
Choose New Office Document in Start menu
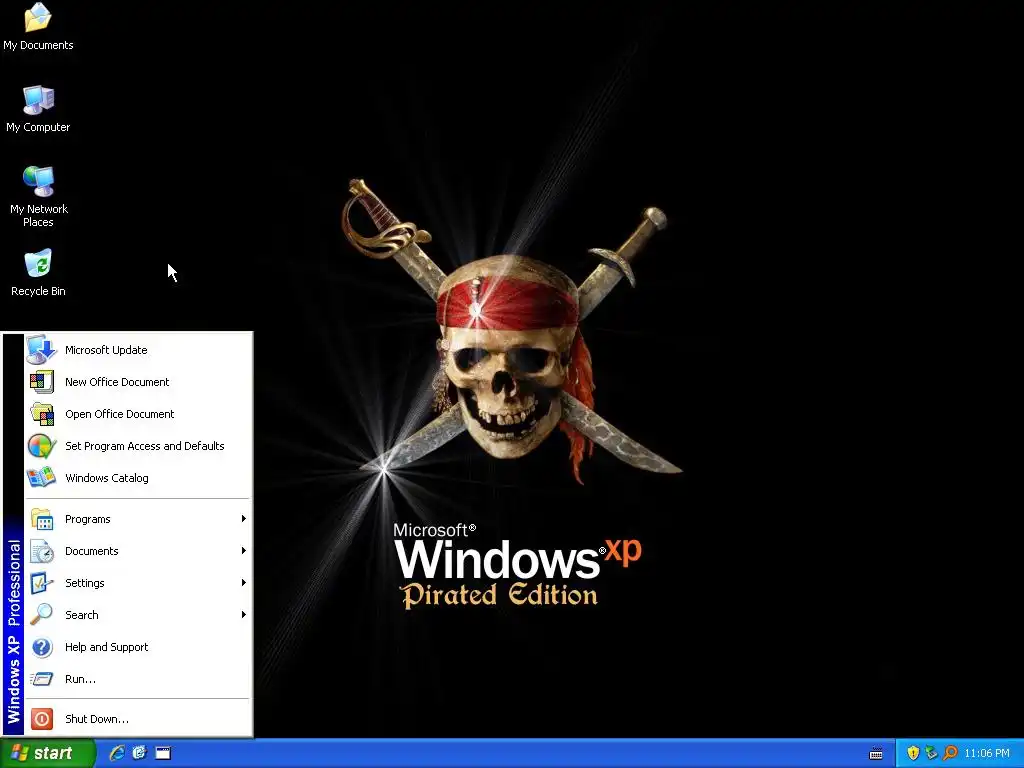(x=138, y=382)
